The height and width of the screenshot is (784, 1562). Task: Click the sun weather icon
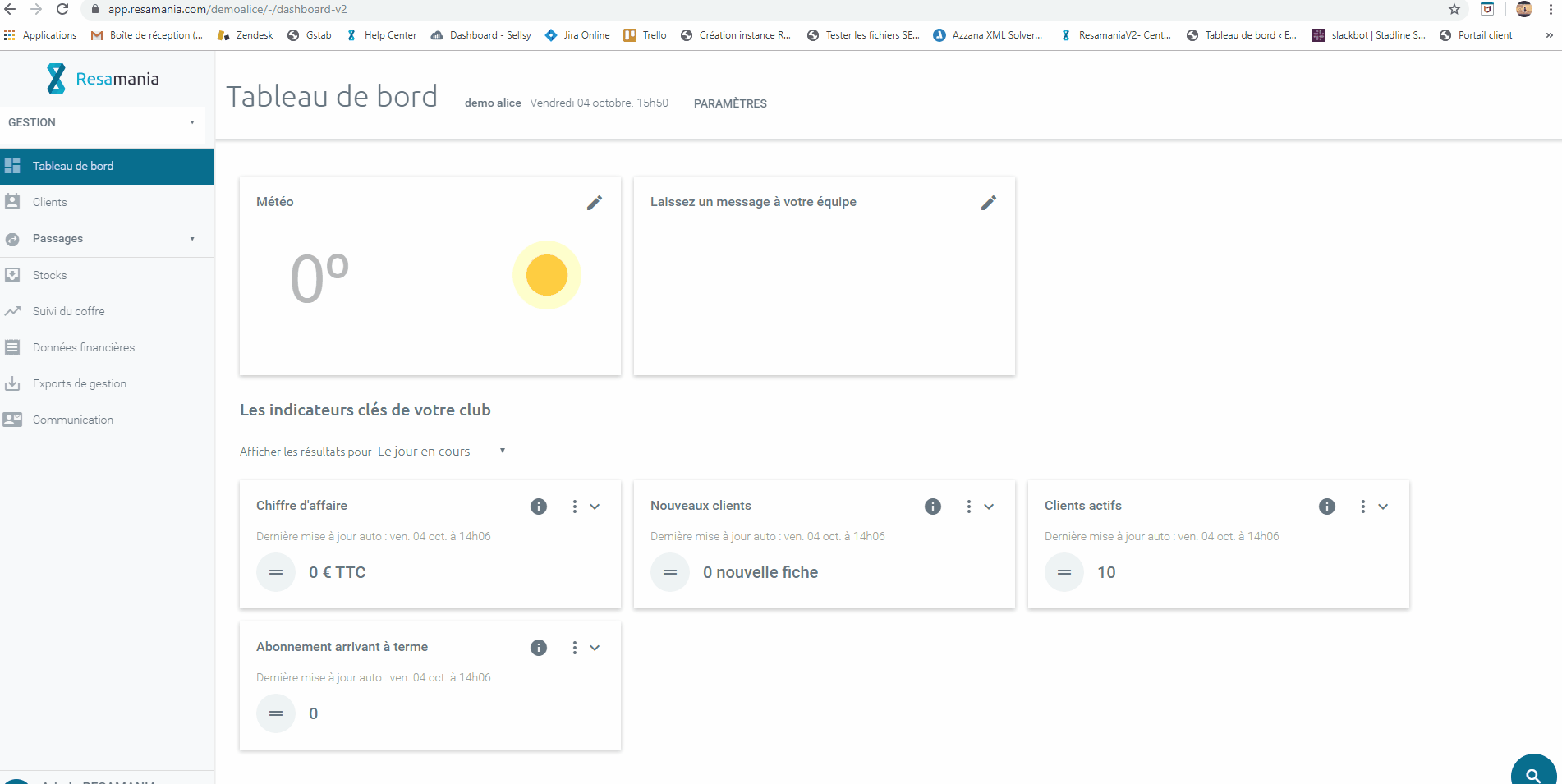point(547,275)
